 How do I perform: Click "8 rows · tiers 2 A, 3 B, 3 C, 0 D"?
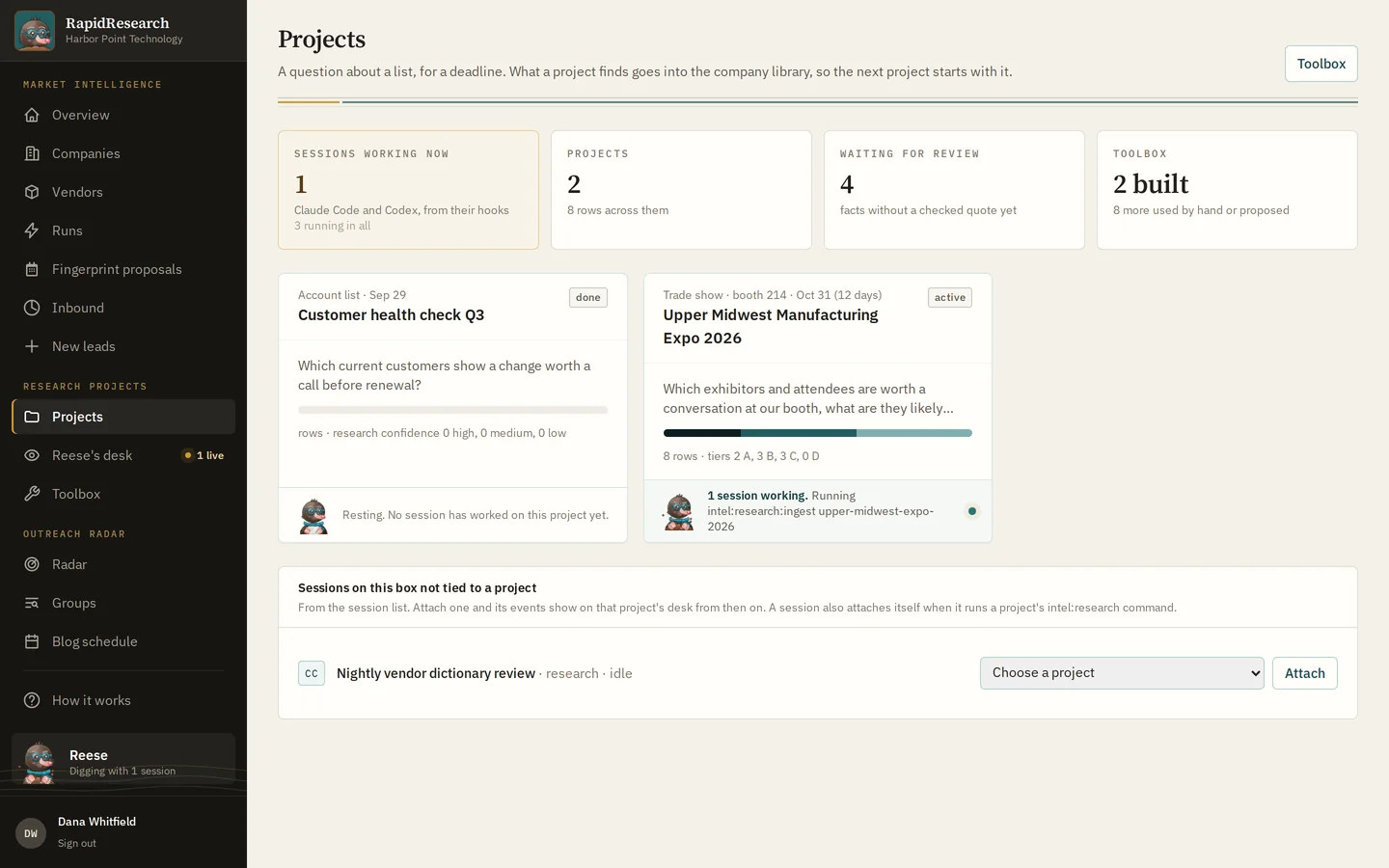(741, 456)
